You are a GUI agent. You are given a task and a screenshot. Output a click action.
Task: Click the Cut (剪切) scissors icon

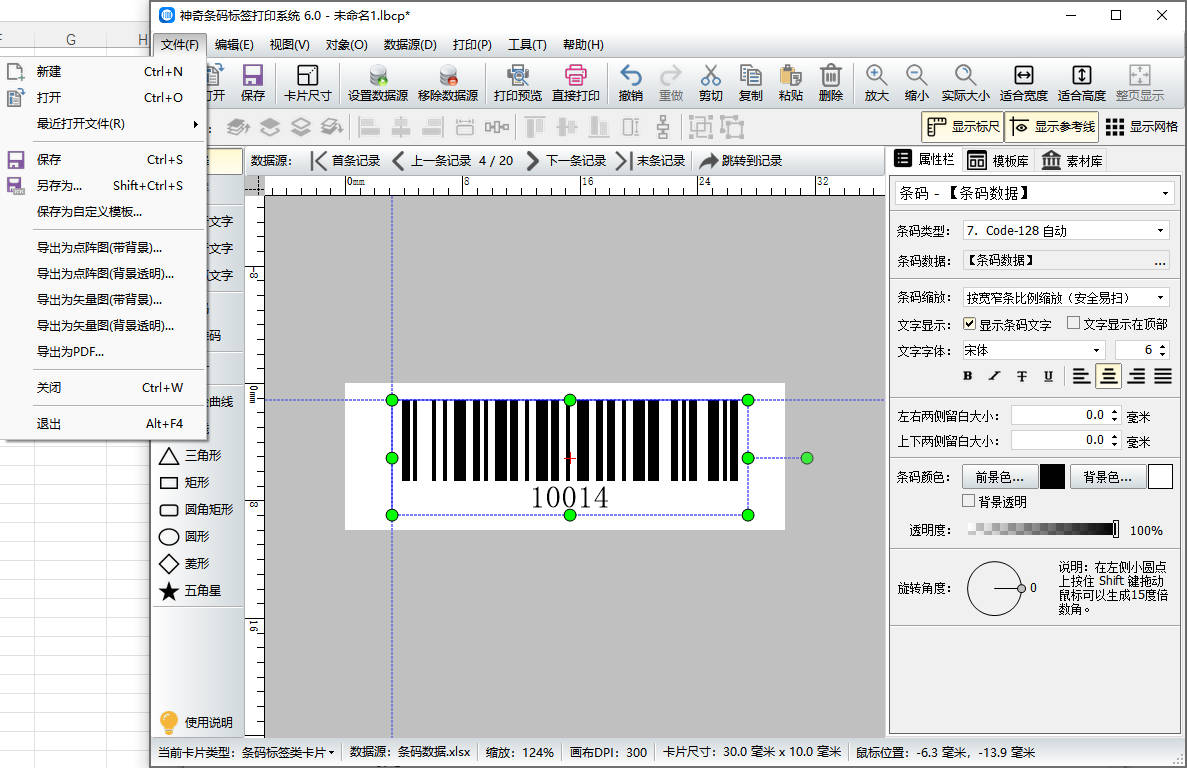[x=710, y=82]
